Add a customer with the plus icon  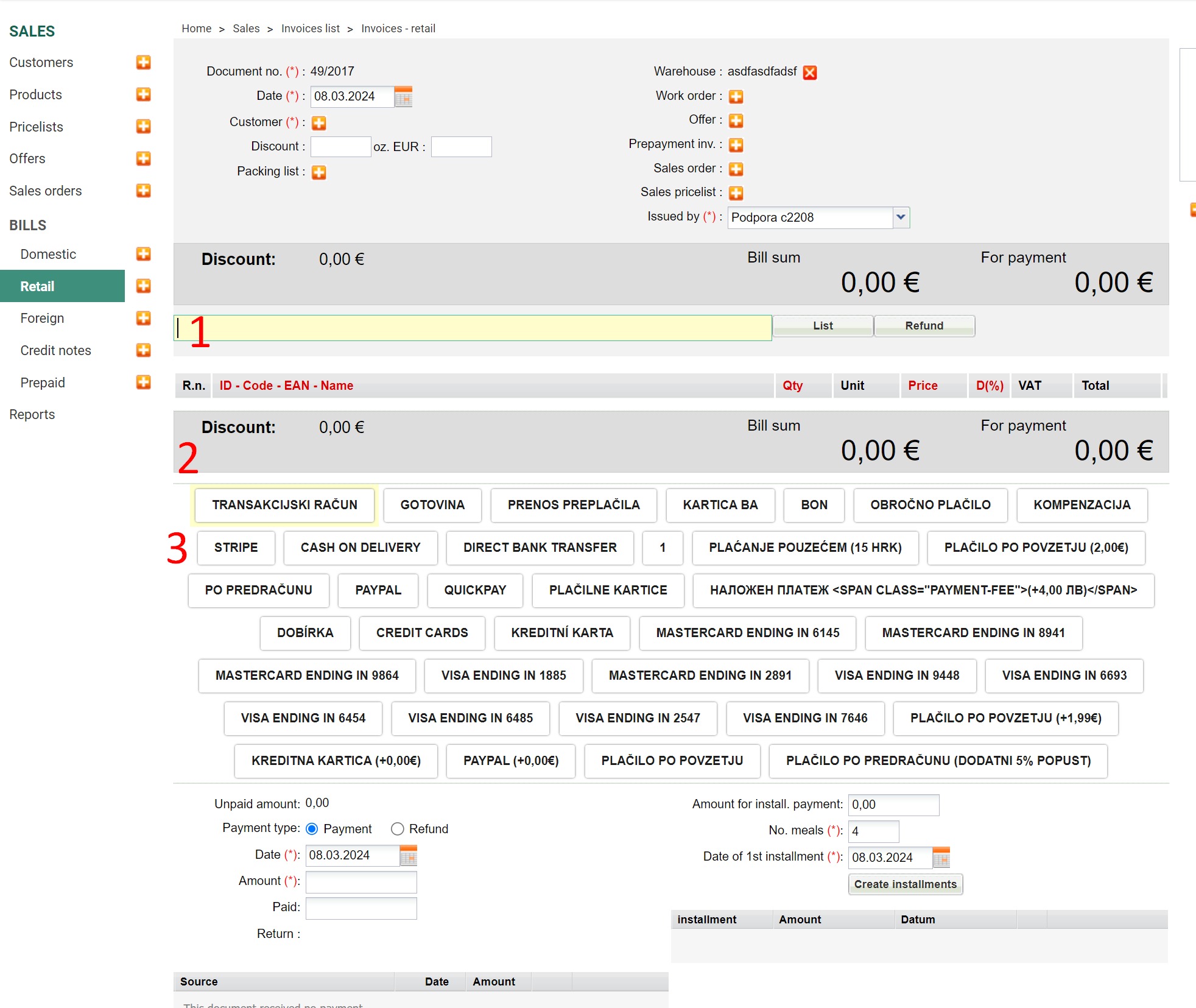coord(319,123)
